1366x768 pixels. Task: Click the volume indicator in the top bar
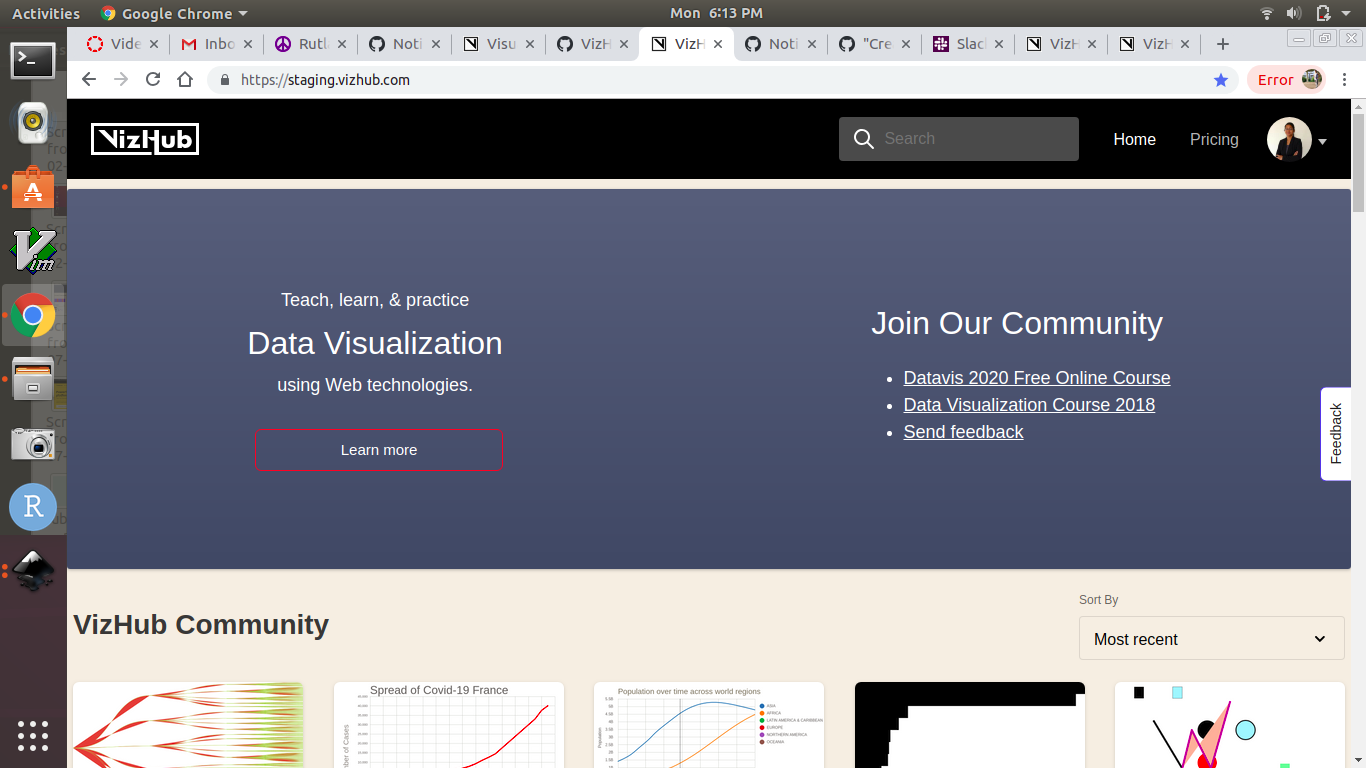click(1295, 13)
